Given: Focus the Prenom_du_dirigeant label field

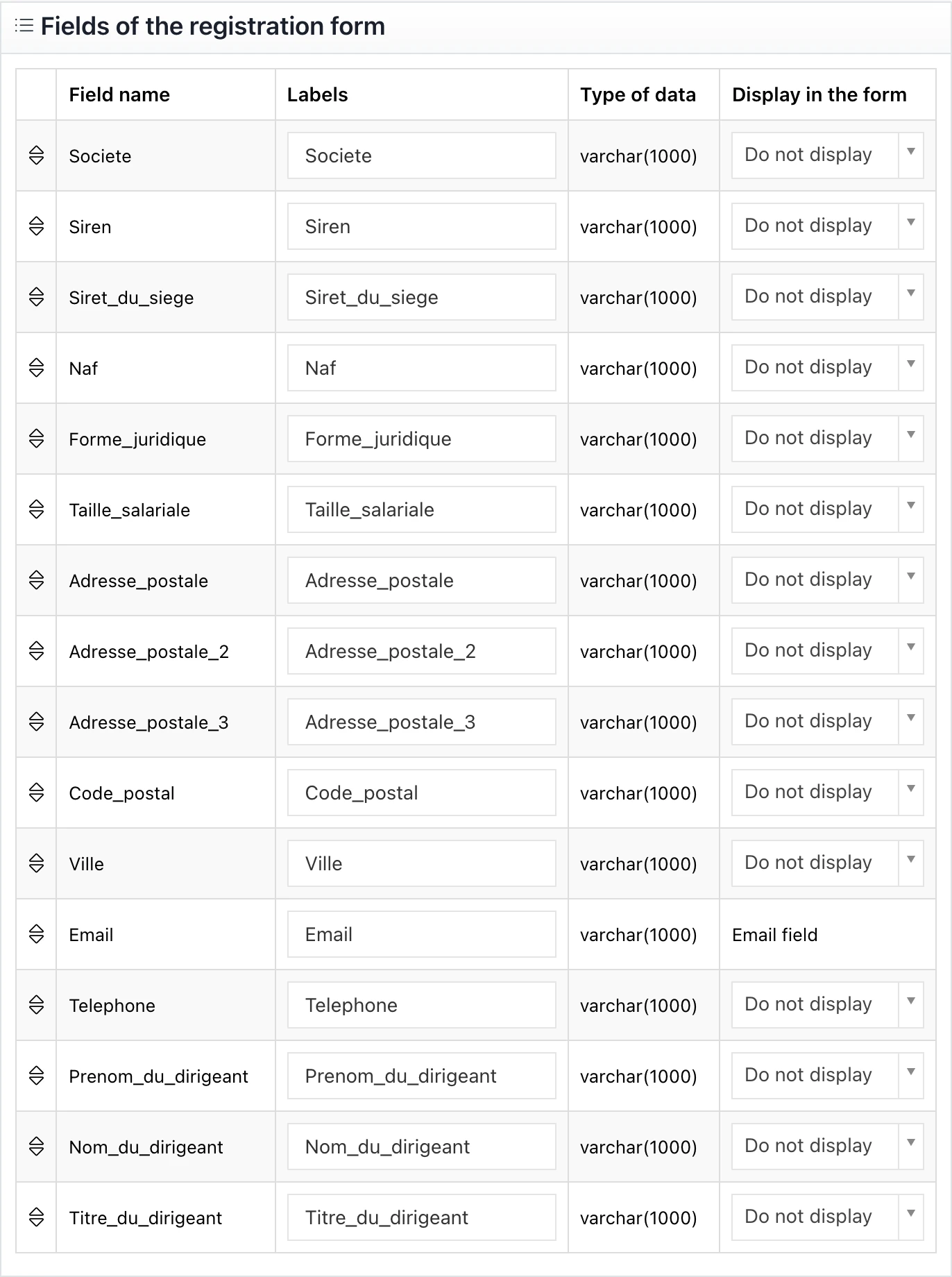Looking at the screenshot, I should click(421, 1076).
